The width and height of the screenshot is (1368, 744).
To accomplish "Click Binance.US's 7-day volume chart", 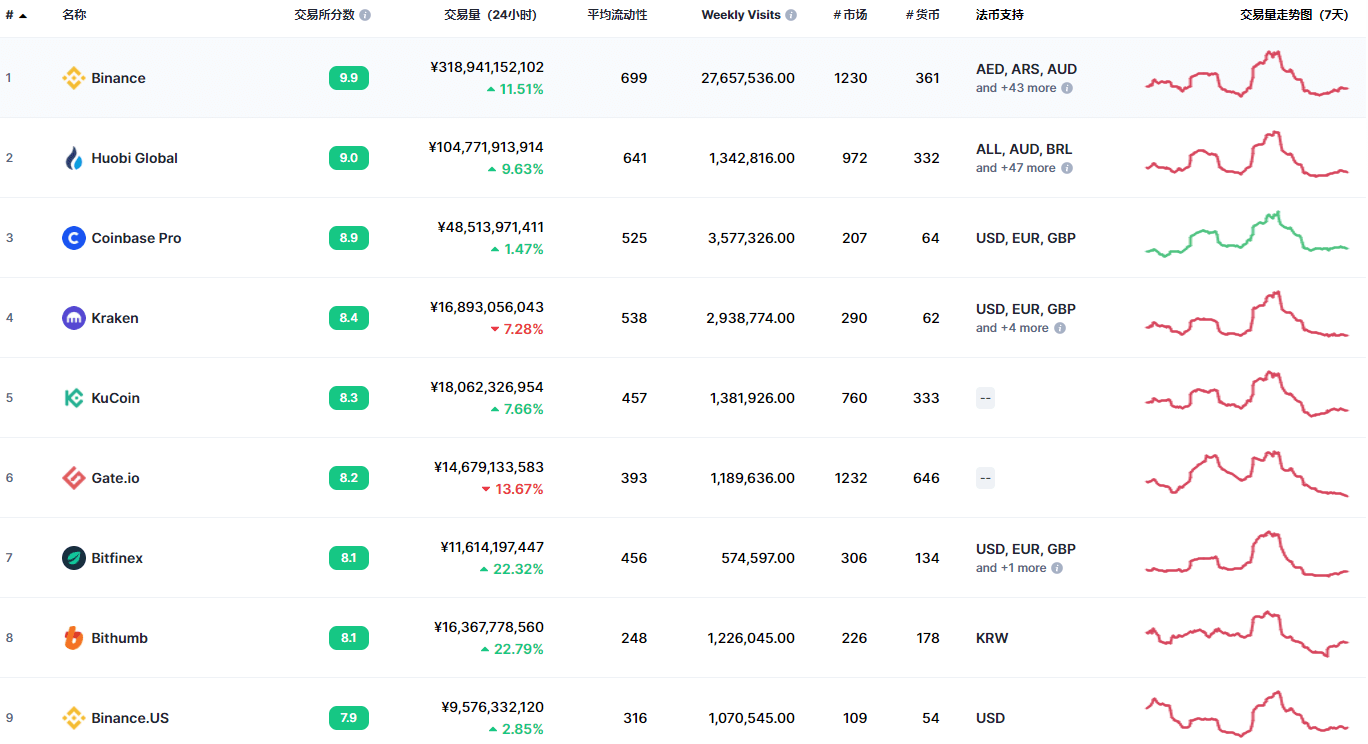I will [x=1247, y=714].
